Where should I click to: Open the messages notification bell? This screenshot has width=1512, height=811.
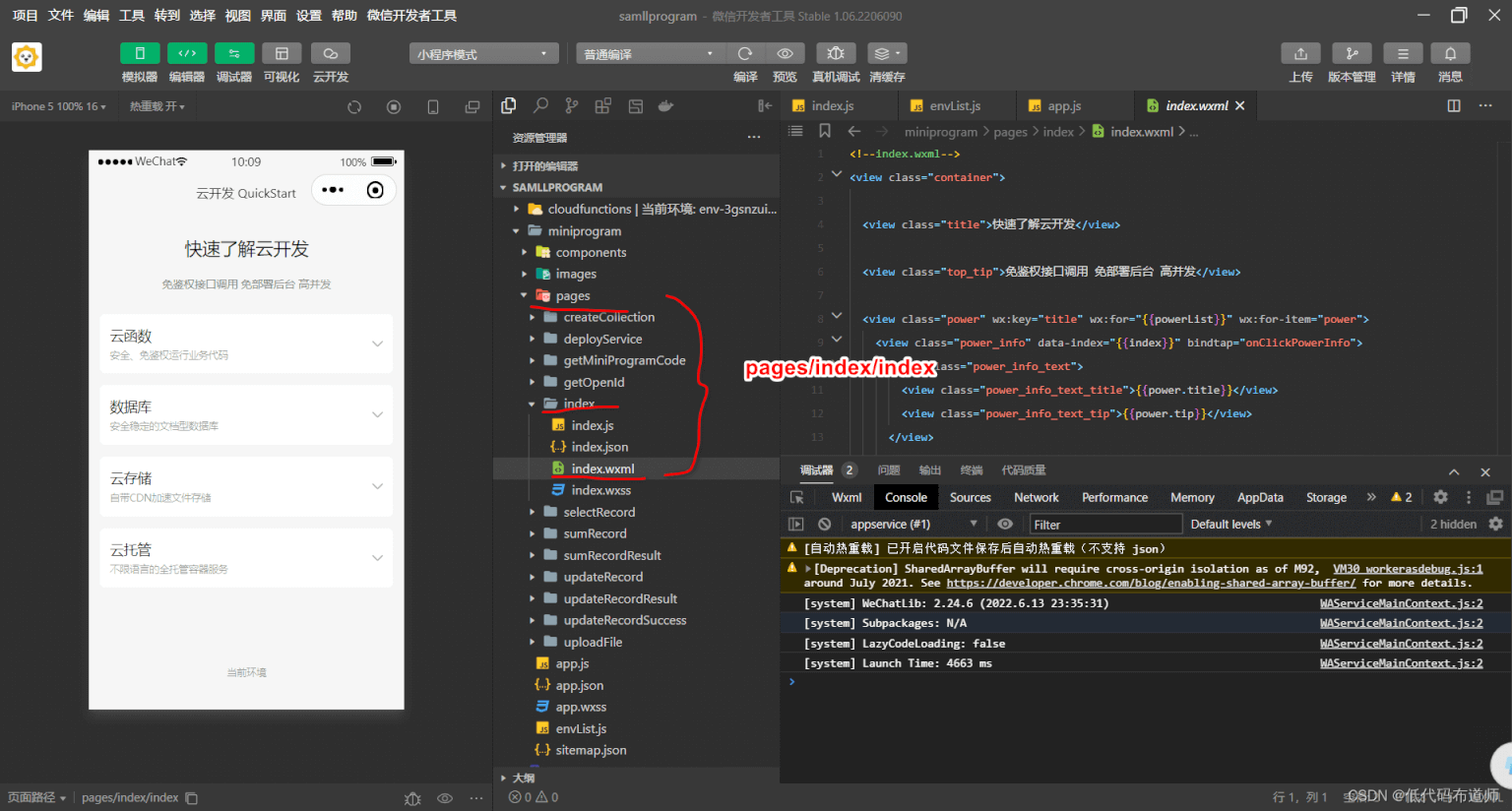(1450, 53)
